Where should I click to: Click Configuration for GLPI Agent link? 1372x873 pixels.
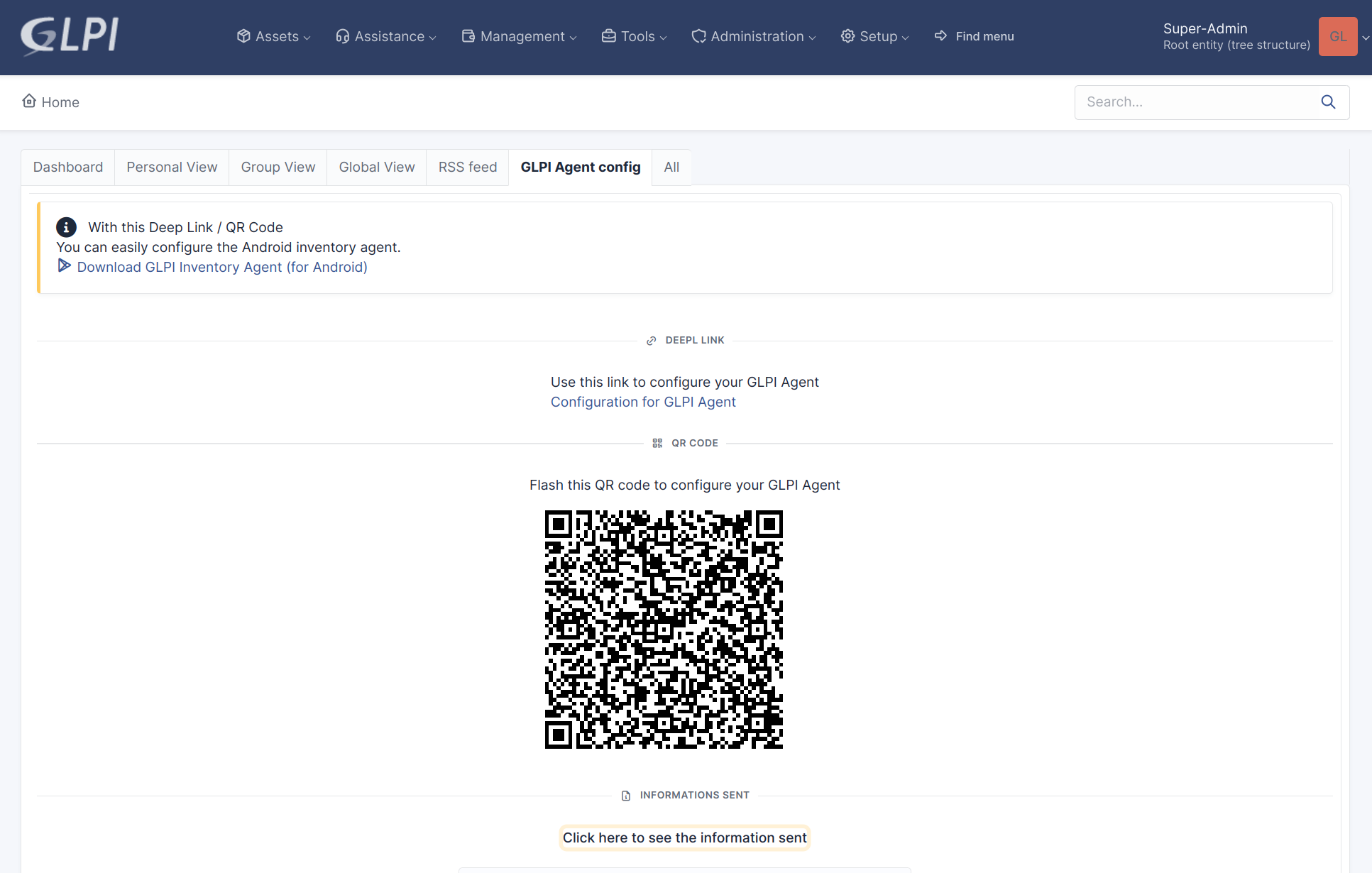pyautogui.click(x=643, y=402)
